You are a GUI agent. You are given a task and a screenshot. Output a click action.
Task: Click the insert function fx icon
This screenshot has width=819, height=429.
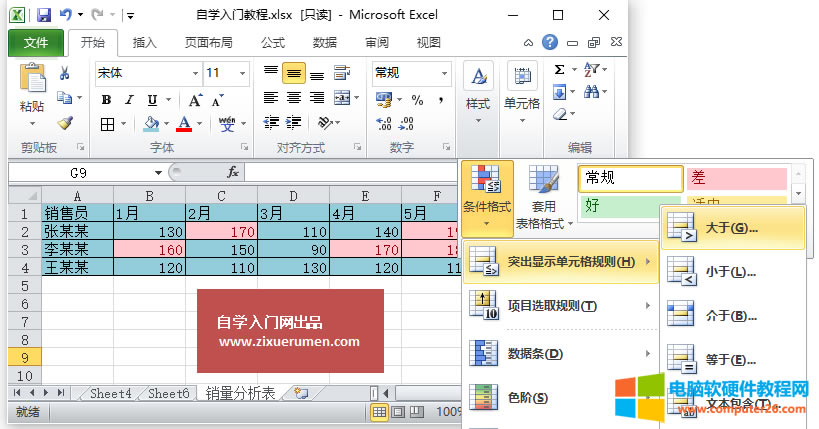pyautogui.click(x=232, y=172)
